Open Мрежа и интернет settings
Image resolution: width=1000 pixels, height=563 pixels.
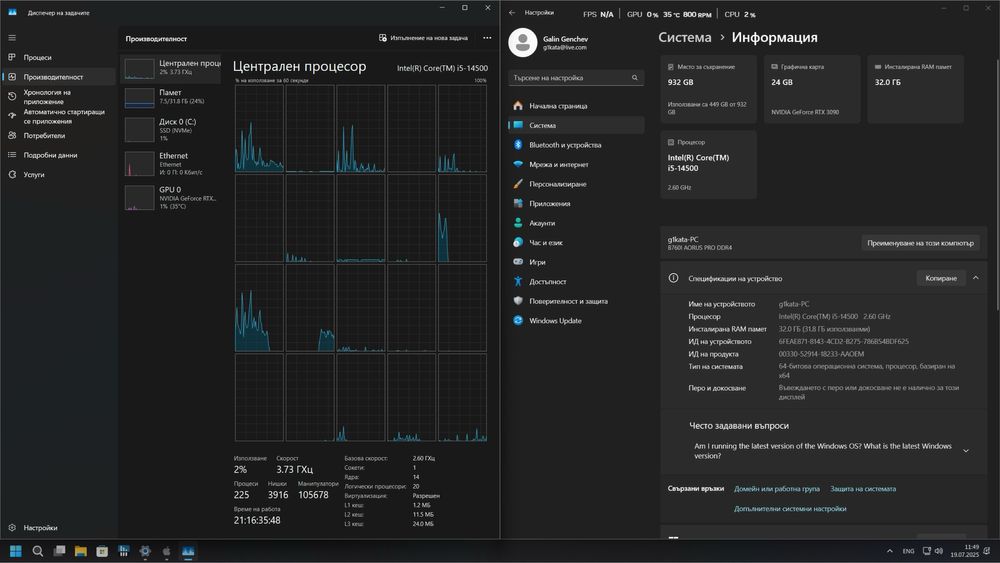click(x=576, y=165)
